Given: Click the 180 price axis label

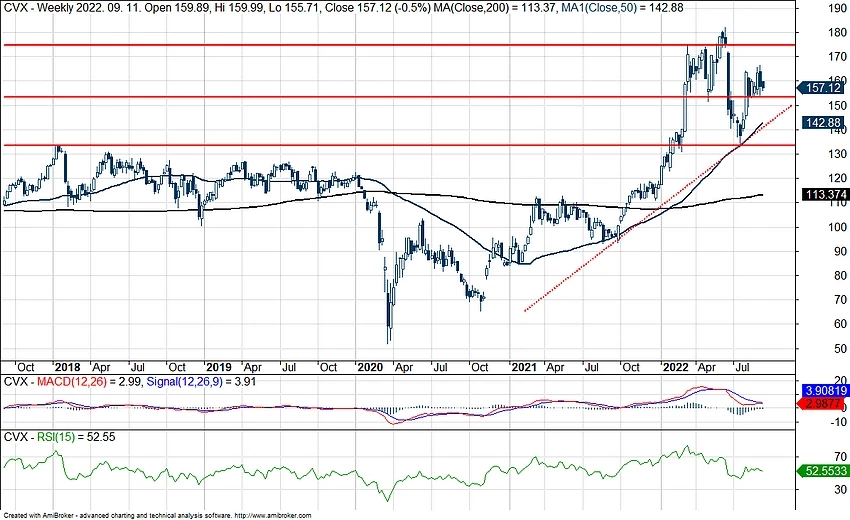Looking at the screenshot, I should click(837, 33).
